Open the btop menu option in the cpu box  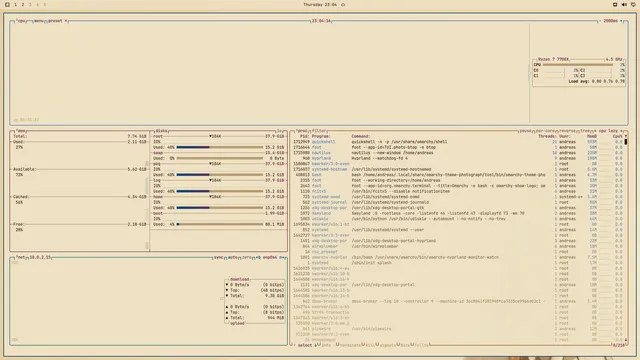[x=38, y=21]
